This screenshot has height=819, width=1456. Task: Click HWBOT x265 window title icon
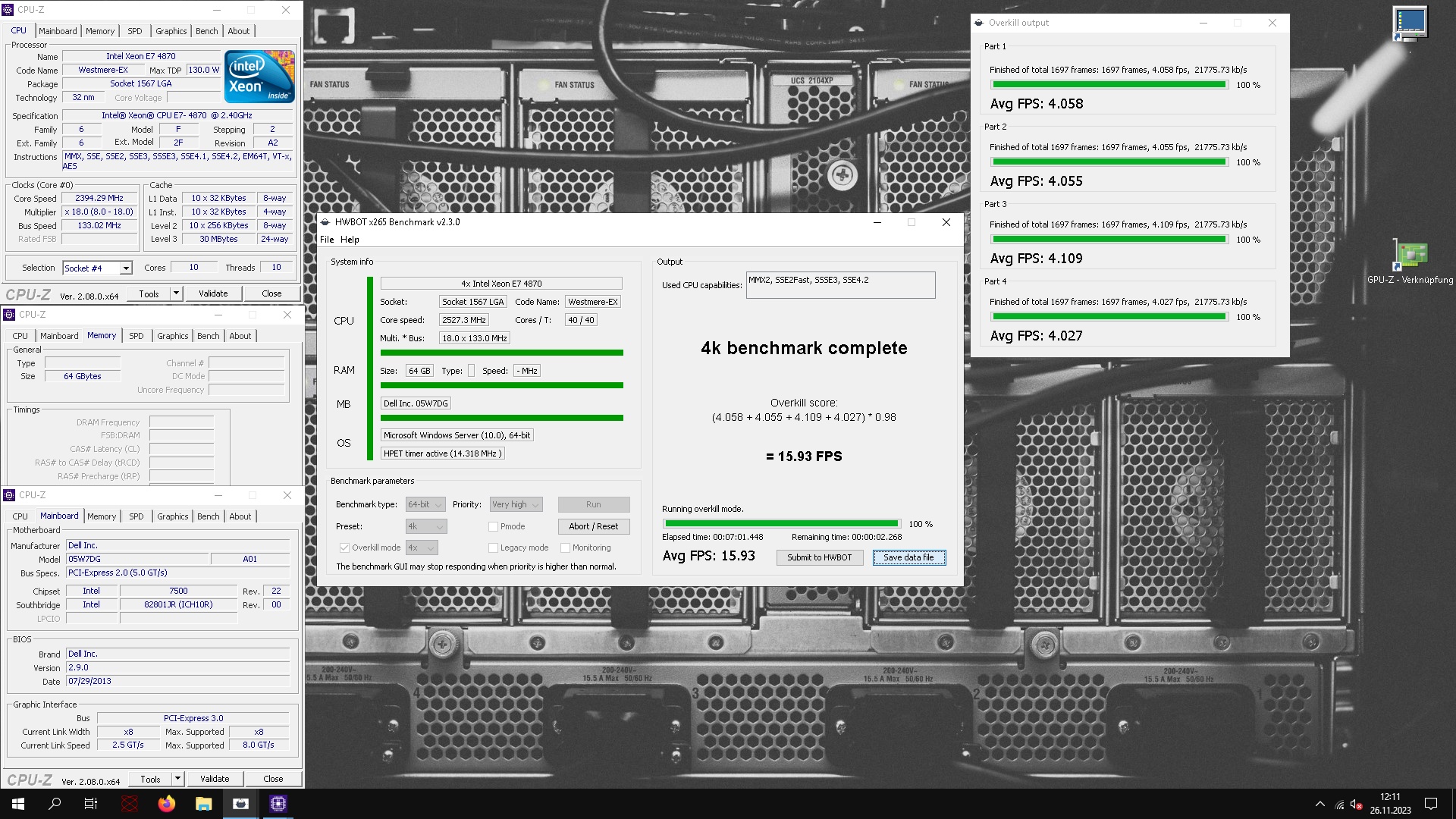pyautogui.click(x=325, y=222)
